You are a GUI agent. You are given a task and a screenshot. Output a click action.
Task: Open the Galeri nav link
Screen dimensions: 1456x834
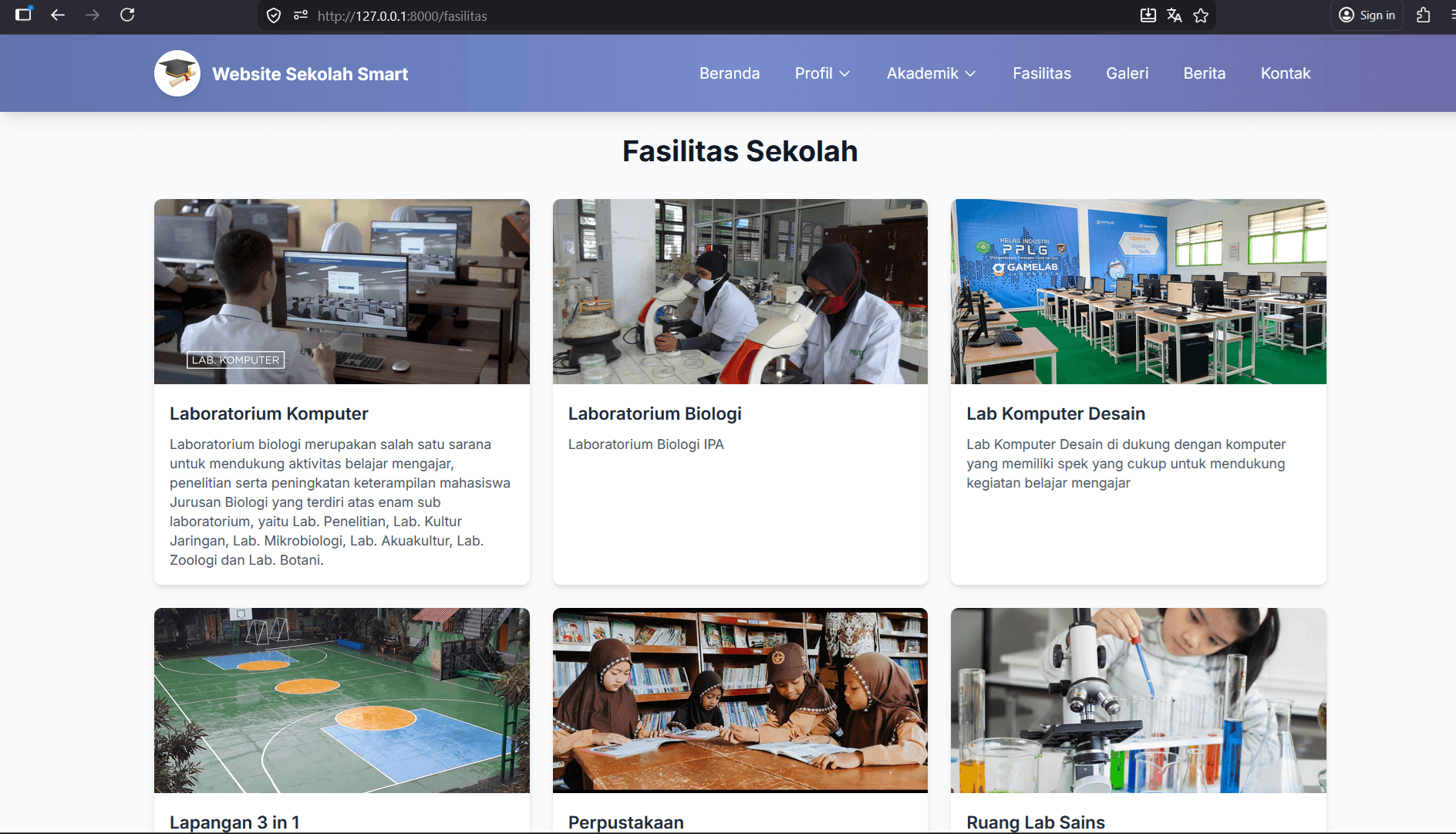[1127, 73]
